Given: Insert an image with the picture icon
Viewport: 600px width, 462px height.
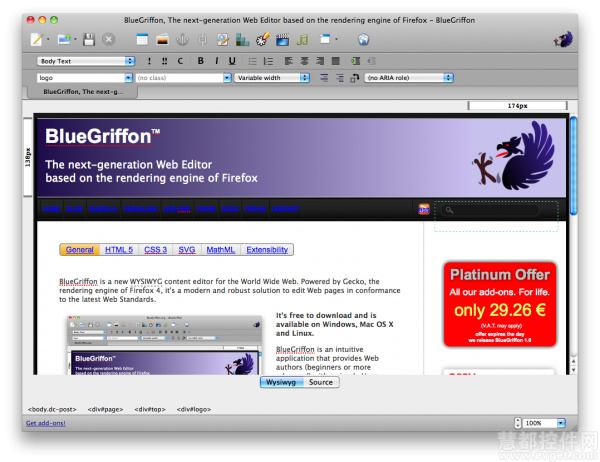Looking at the screenshot, I should pos(163,39).
